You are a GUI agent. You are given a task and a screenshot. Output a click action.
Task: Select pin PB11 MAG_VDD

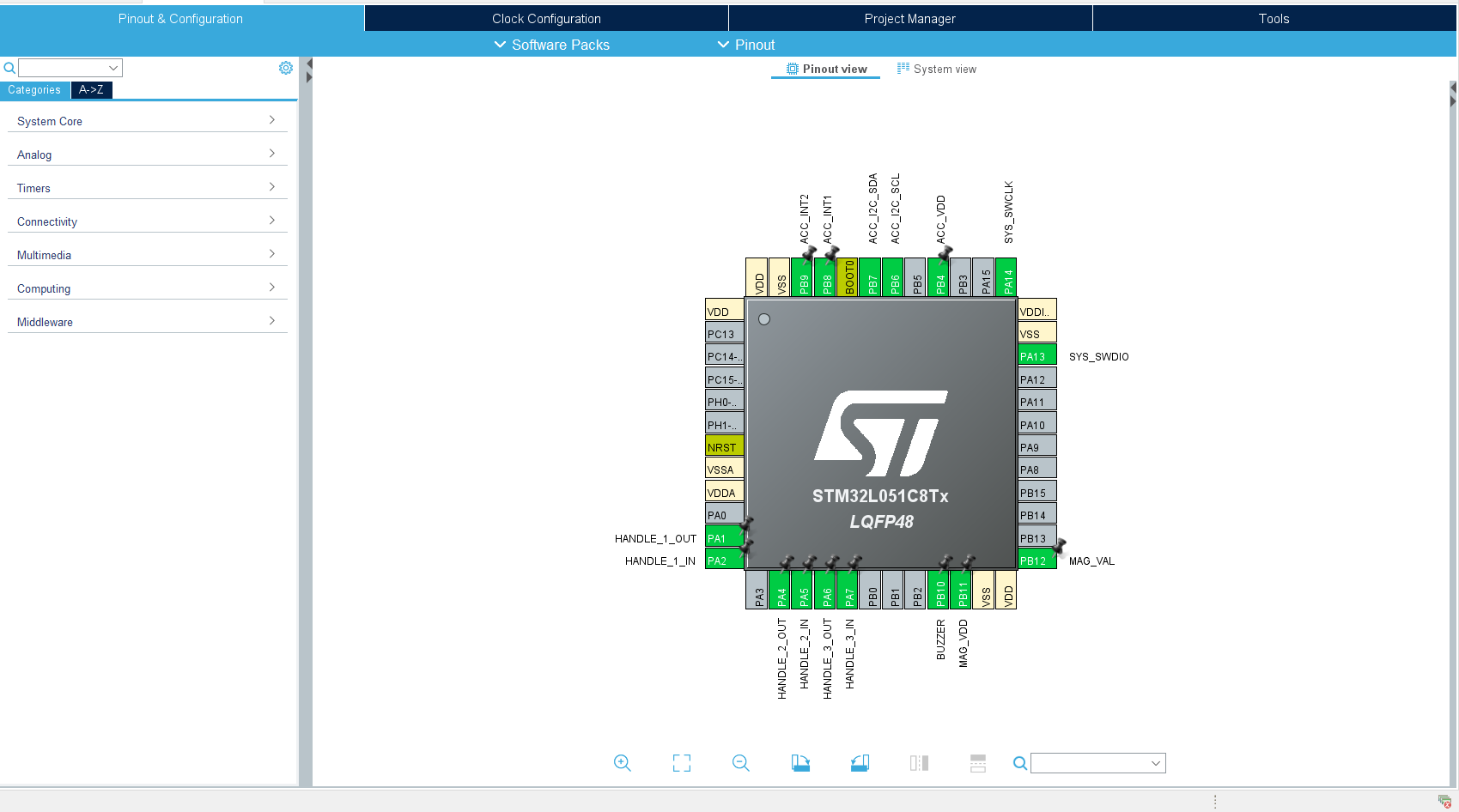pyautogui.click(x=963, y=590)
